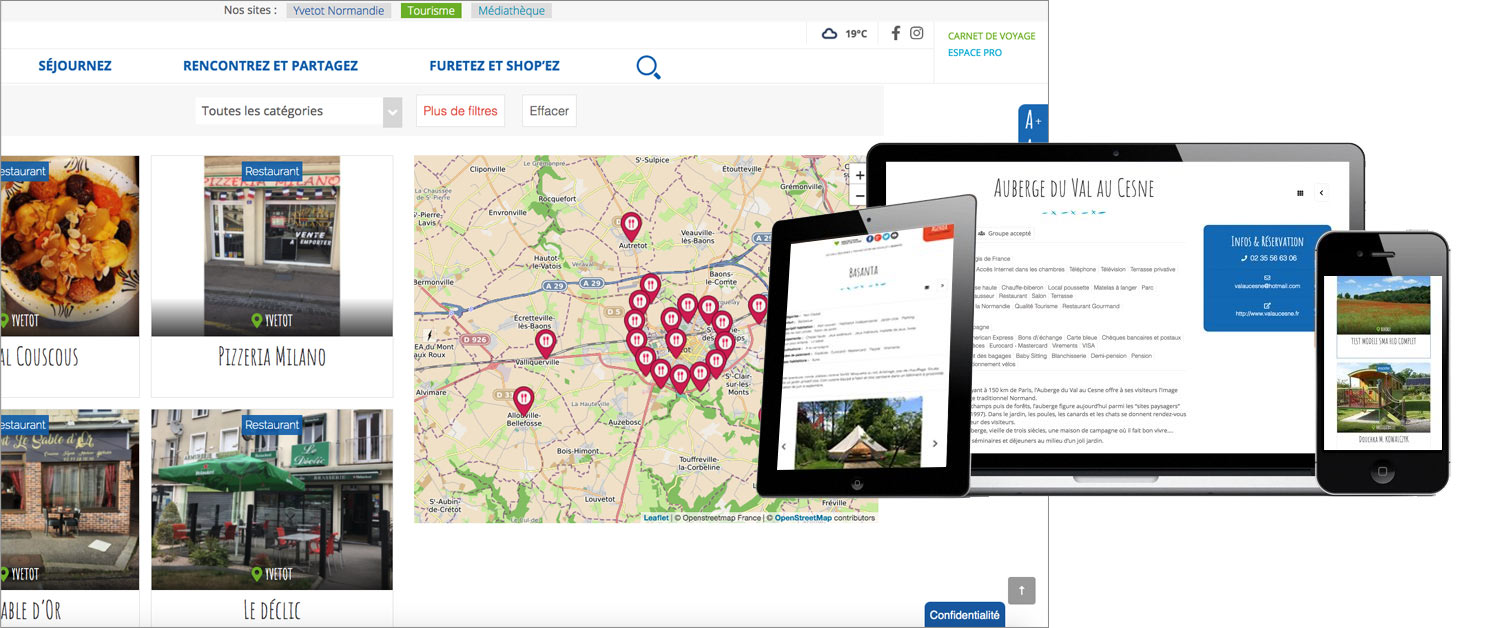This screenshot has height=628, width=1500.
Task: Click the Plus de filtres button
Action: coord(460,111)
